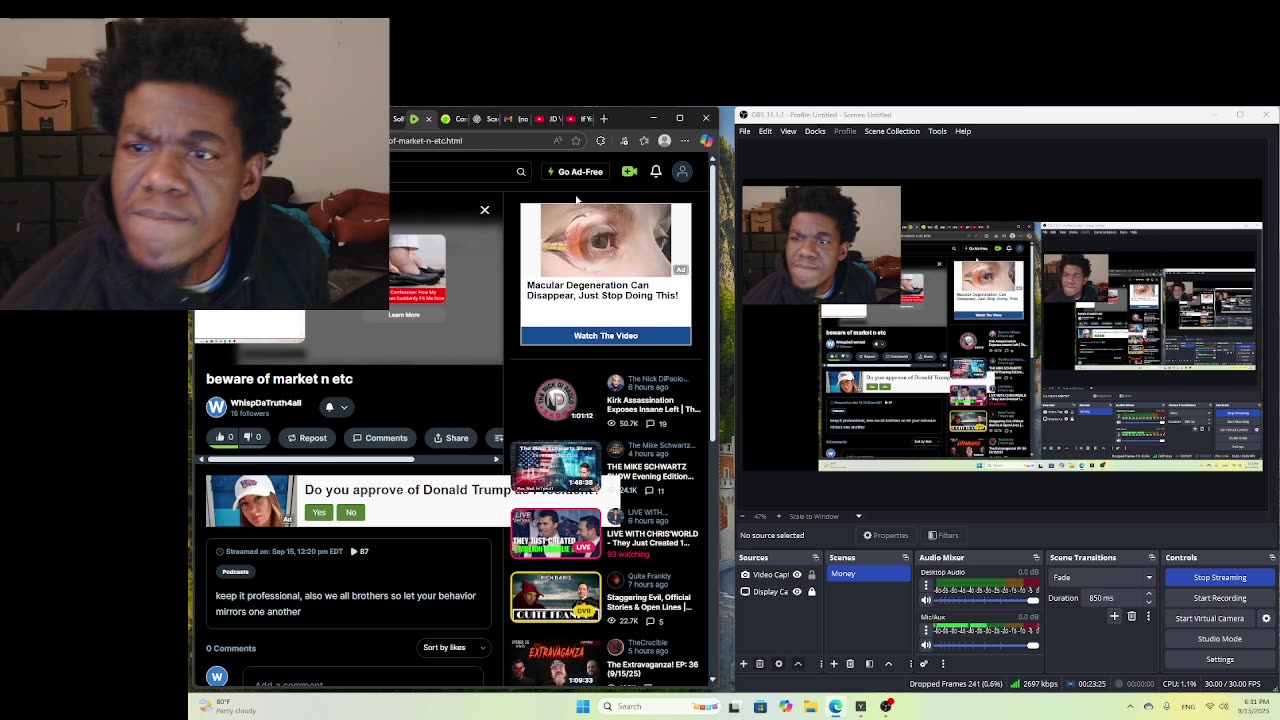Decrease transition duration stepper down
This screenshot has height=720, width=1280.
1149,603
